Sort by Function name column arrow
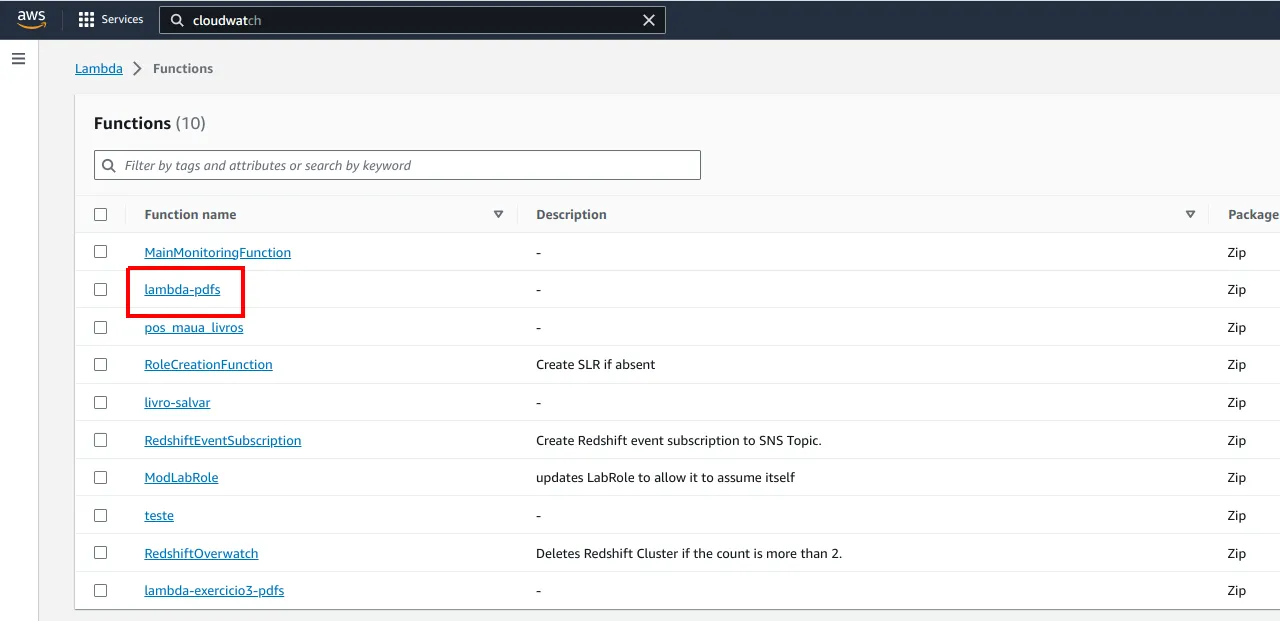The width and height of the screenshot is (1280, 621). click(498, 214)
